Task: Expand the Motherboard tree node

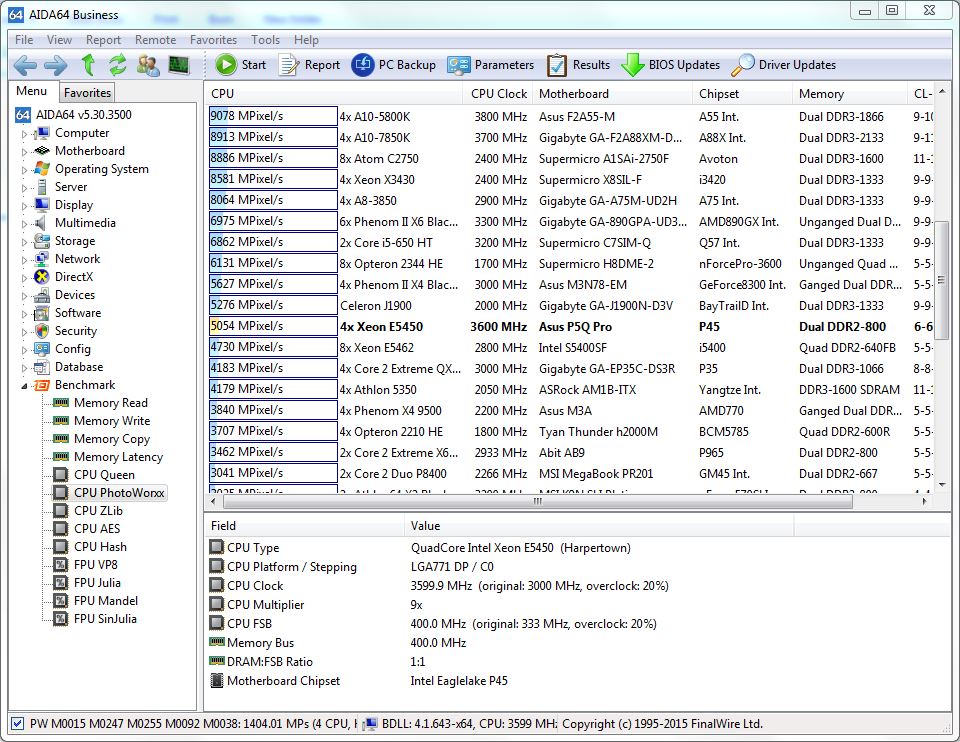Action: (24, 151)
